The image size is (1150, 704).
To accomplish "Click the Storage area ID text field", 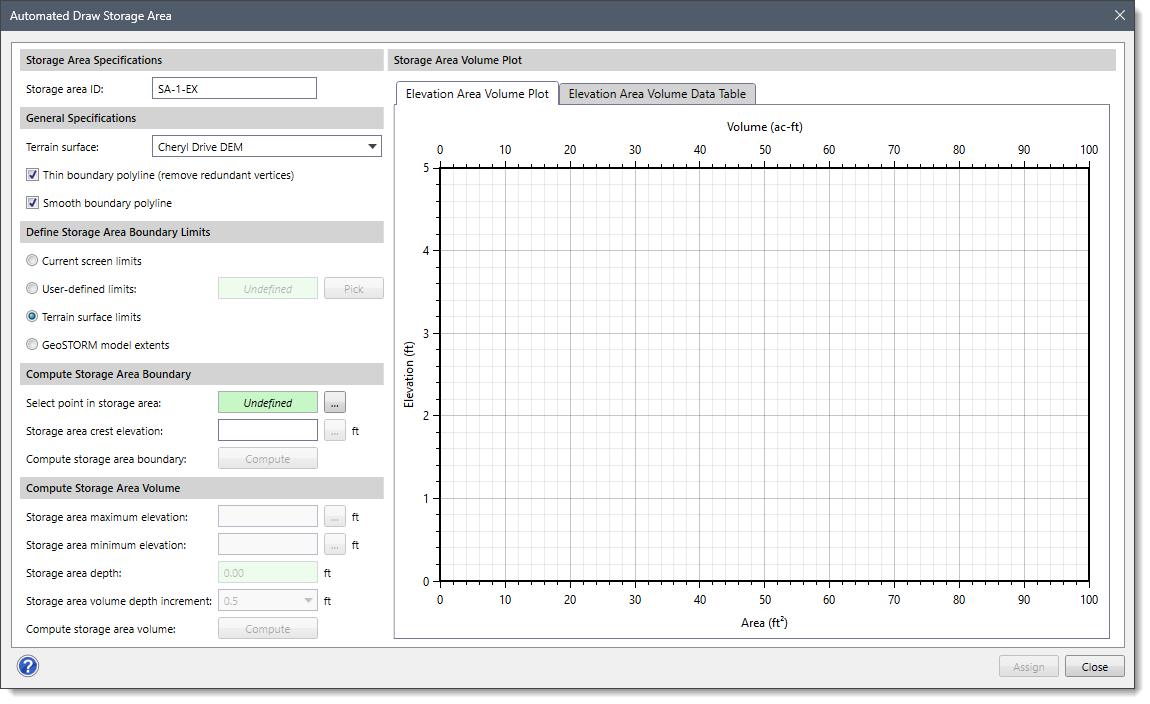I will tap(234, 89).
